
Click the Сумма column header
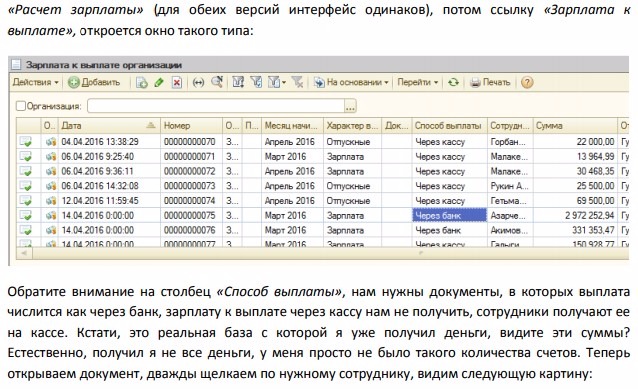point(575,126)
